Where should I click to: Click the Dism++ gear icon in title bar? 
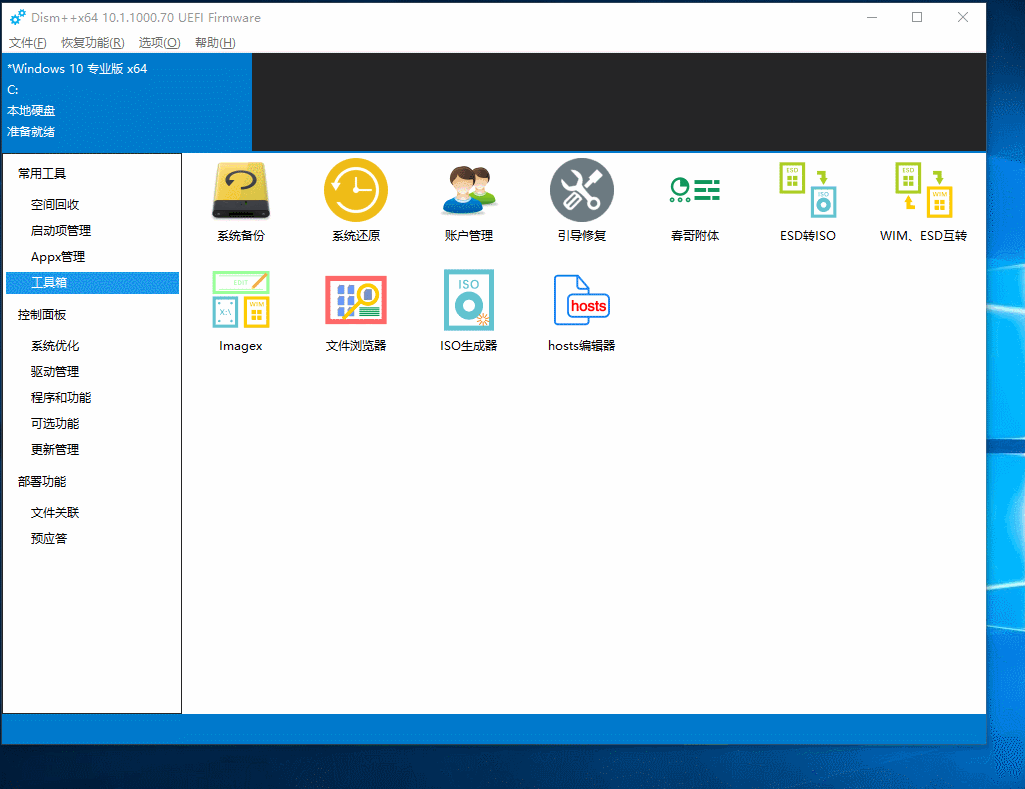tap(18, 18)
